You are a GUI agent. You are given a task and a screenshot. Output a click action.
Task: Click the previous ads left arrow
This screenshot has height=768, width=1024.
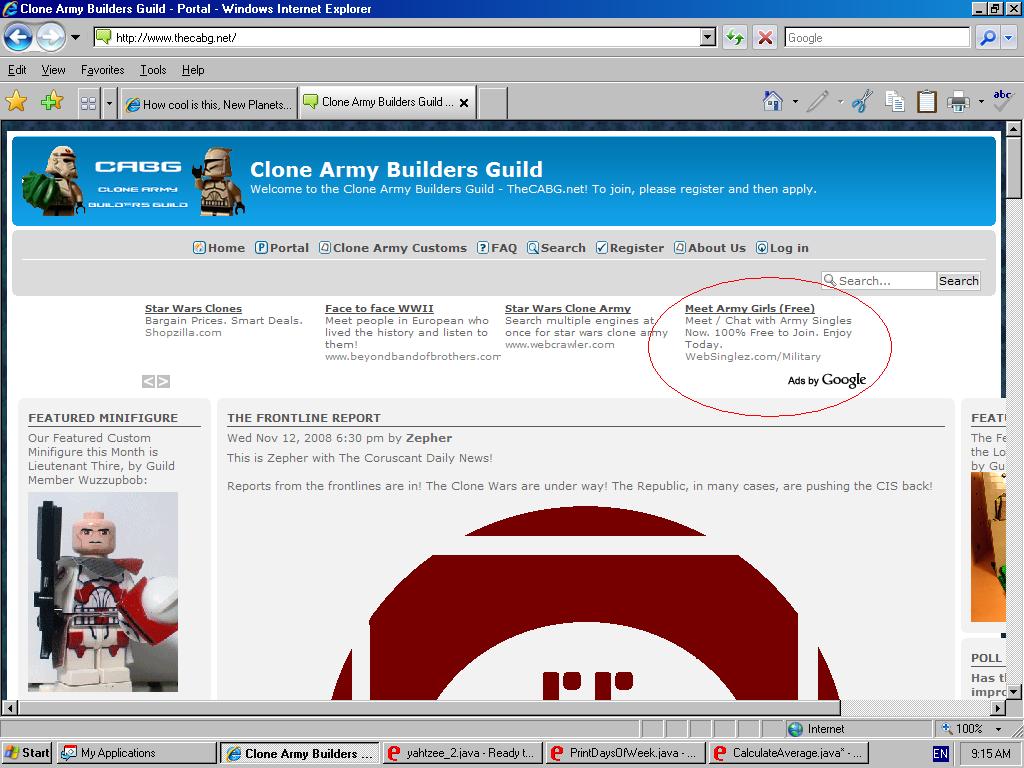pyautogui.click(x=149, y=381)
